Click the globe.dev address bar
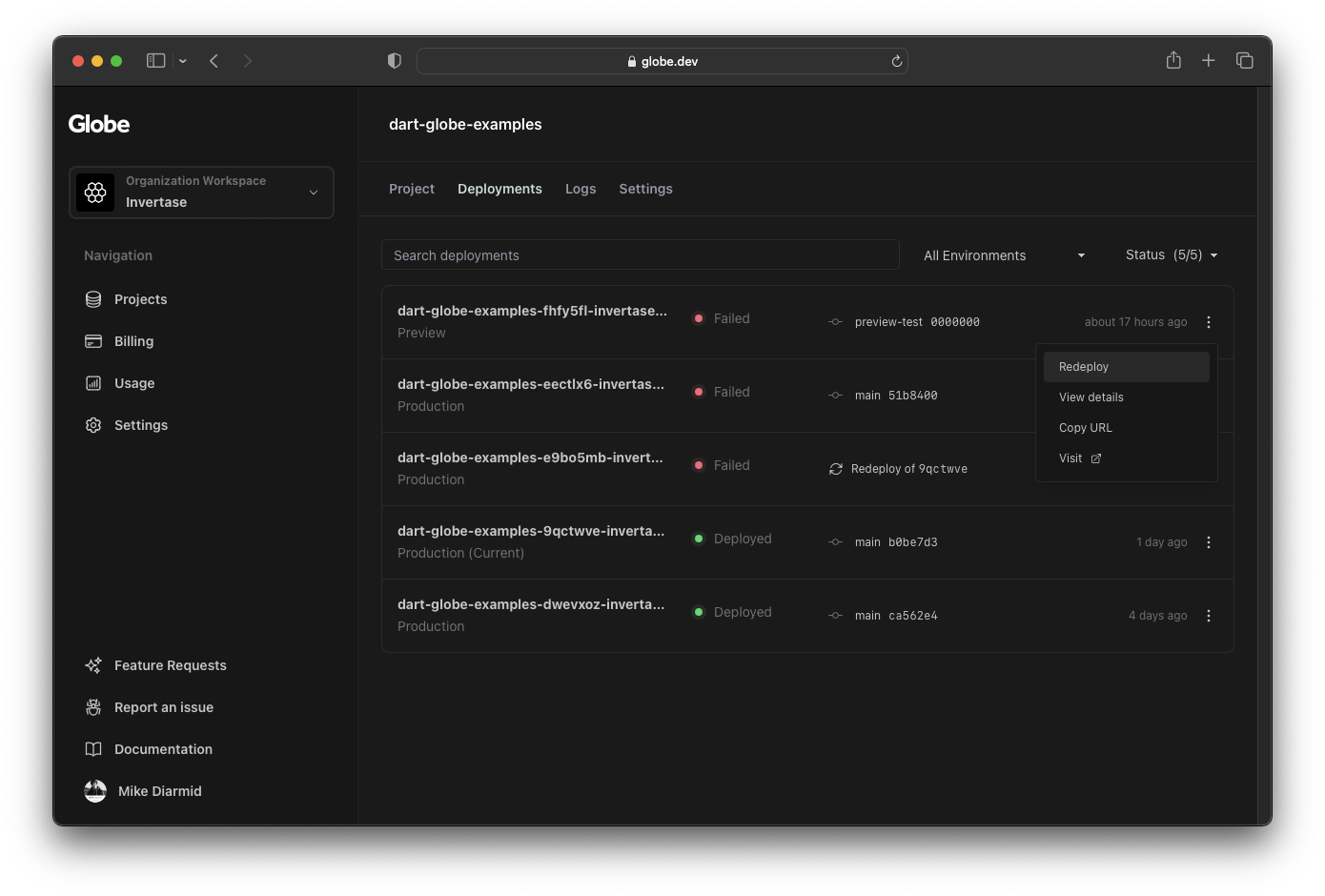Screen dimensions: 1325x896 pos(662,61)
